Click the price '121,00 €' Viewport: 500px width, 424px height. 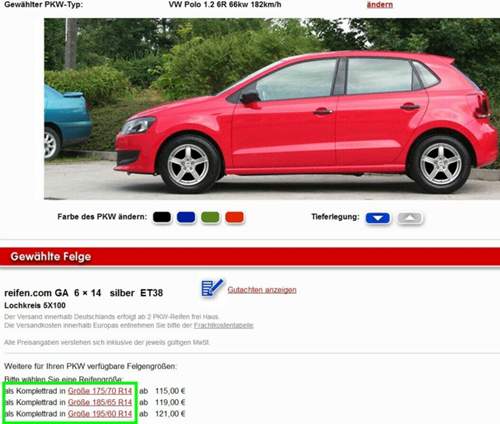click(170, 414)
